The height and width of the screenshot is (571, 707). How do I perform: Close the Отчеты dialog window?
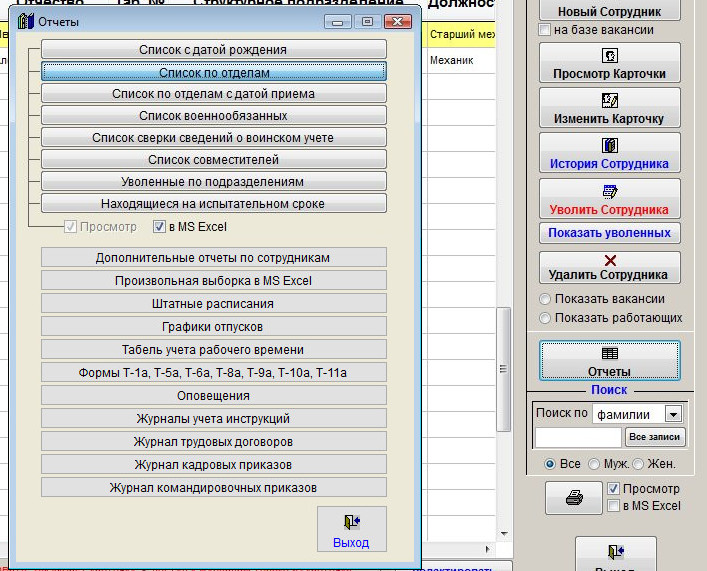[398, 21]
